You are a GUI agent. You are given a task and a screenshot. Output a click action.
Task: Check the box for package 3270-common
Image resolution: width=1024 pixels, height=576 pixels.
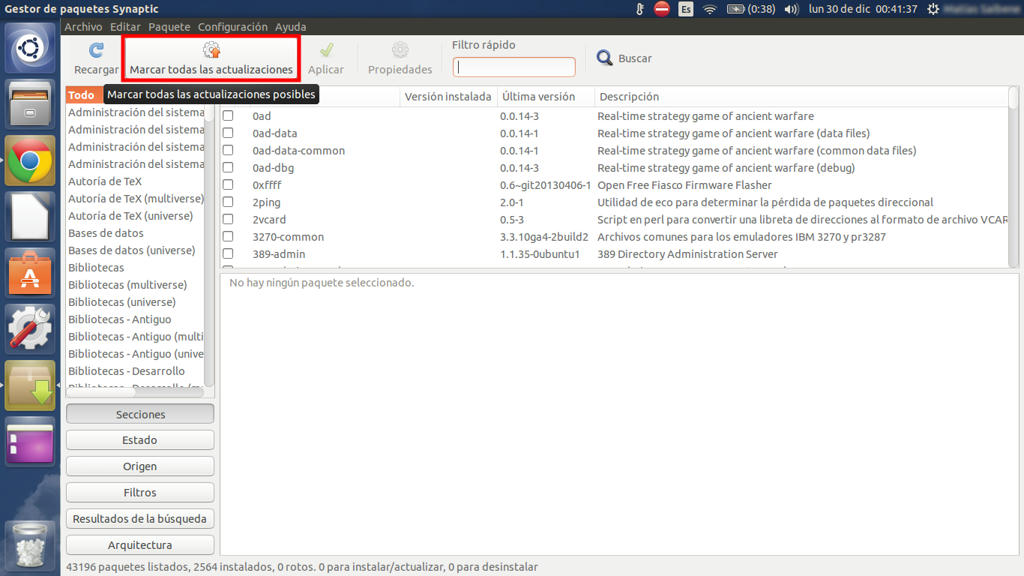coord(228,237)
